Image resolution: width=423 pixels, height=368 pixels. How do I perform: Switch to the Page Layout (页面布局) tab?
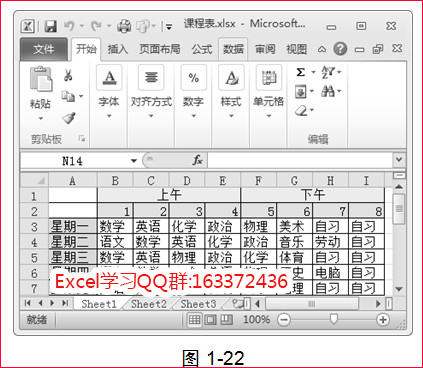160,49
